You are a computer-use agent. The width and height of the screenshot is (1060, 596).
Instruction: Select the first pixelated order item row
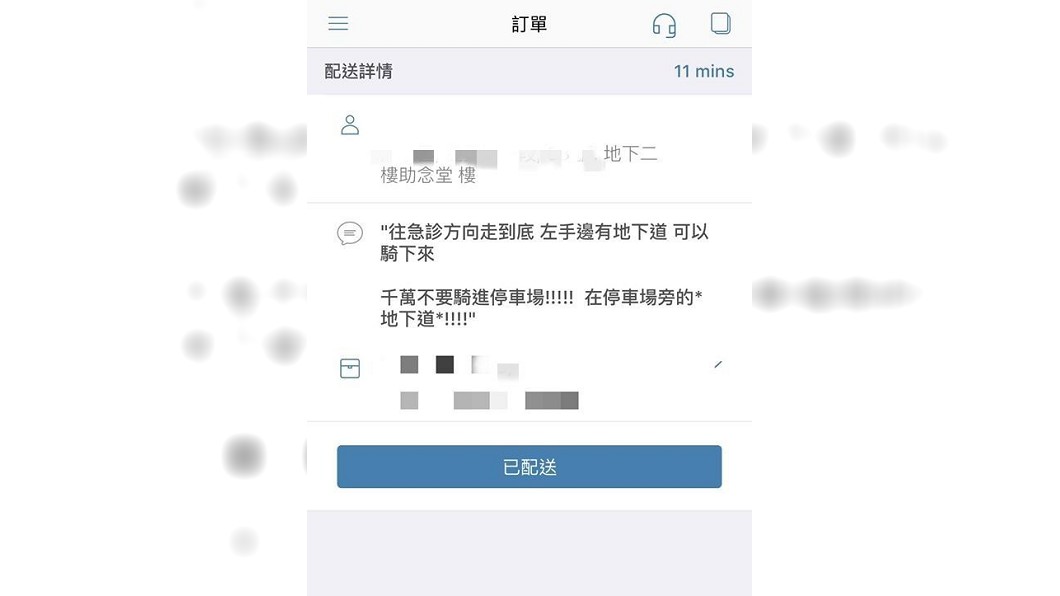pos(460,366)
